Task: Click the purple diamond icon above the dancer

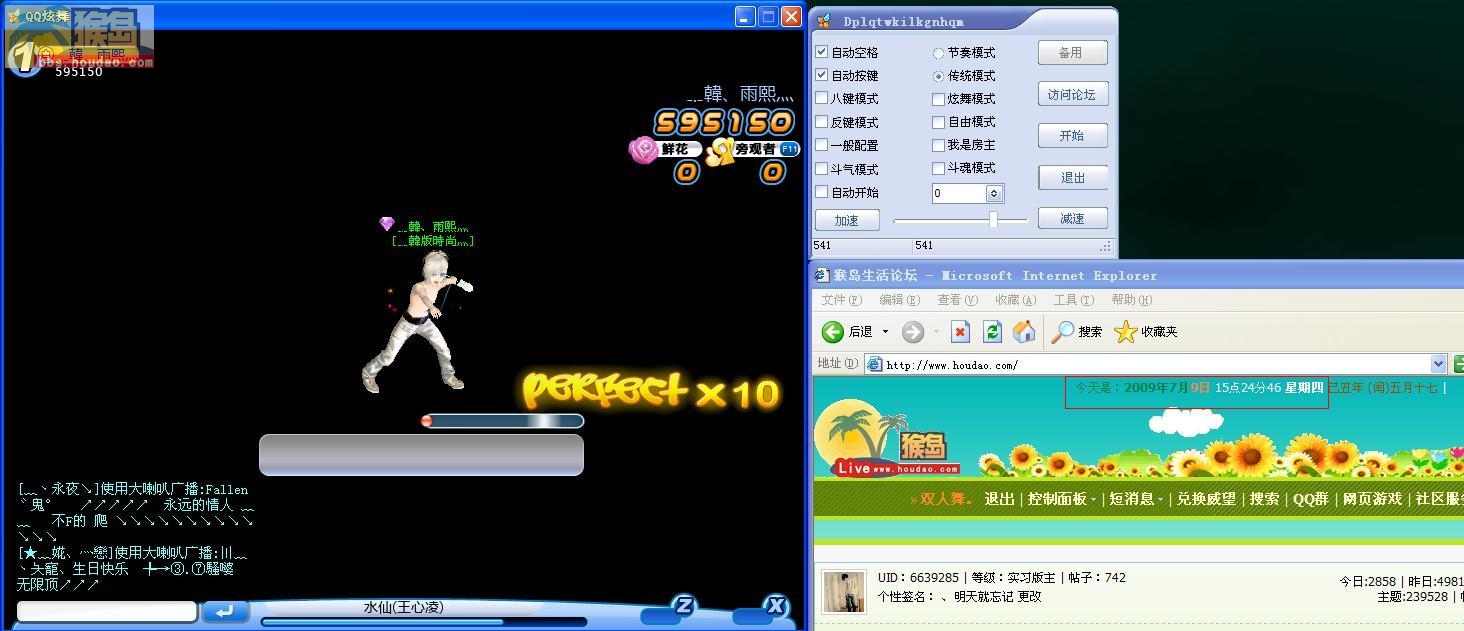Action: tap(387, 224)
